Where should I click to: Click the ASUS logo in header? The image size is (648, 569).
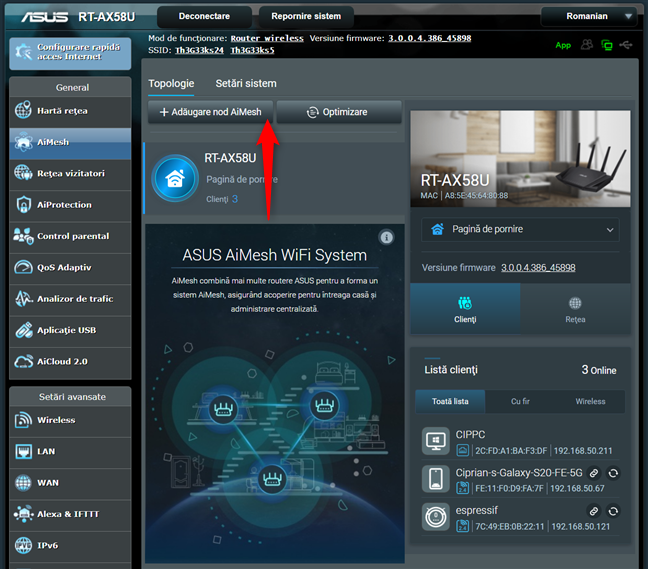pyautogui.click(x=45, y=17)
